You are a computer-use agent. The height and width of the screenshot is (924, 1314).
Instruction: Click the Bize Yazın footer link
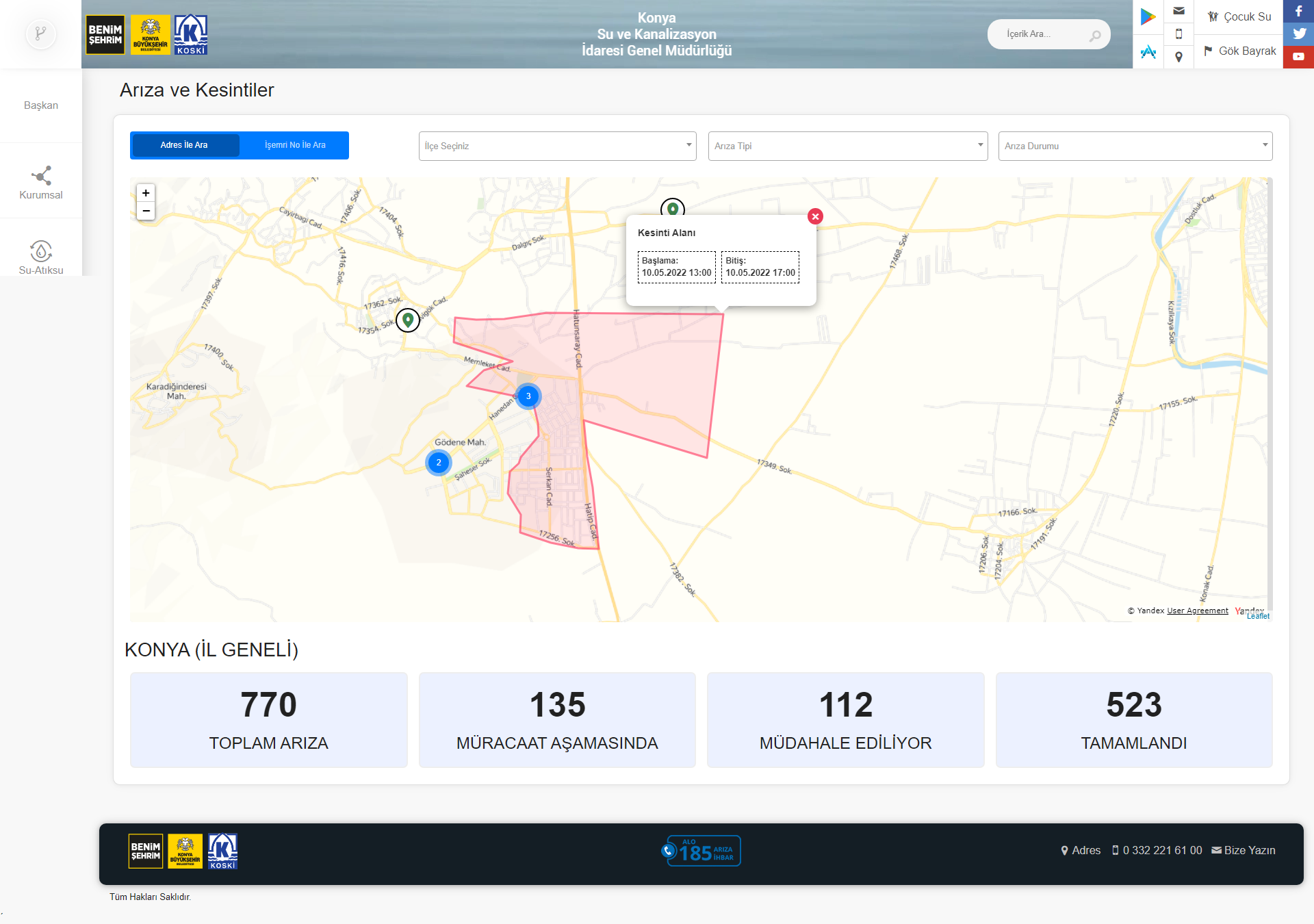[x=1244, y=850]
